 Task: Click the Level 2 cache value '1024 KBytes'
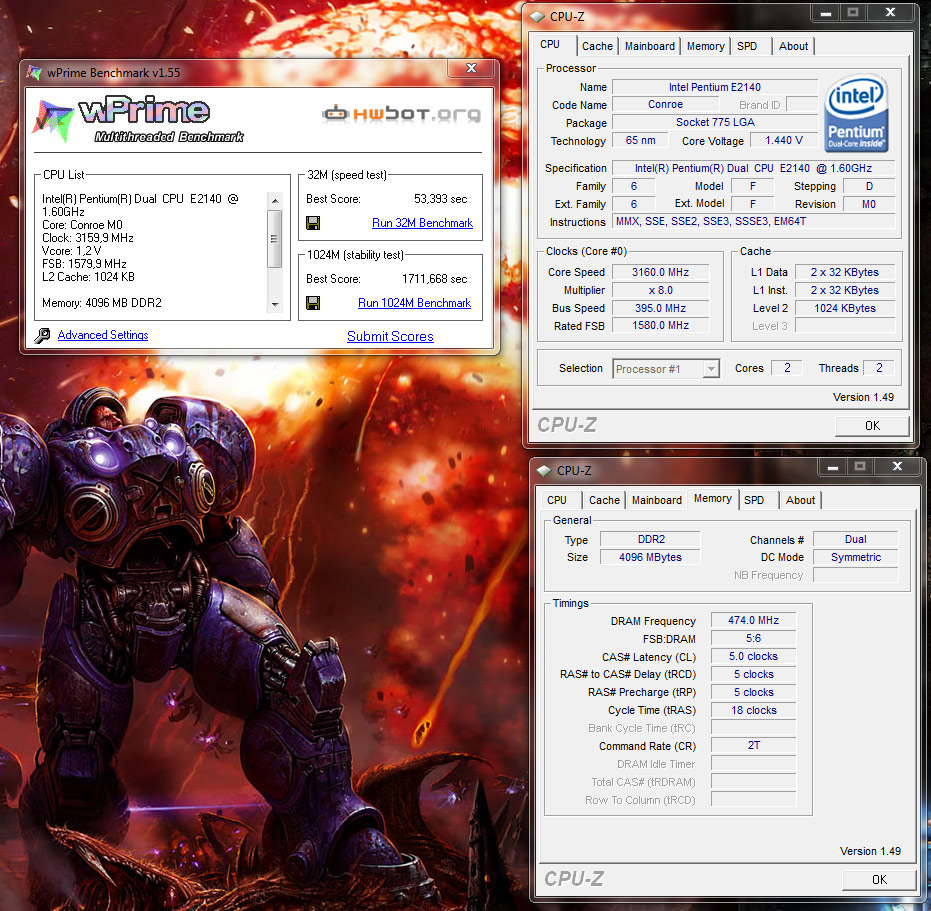(845, 308)
